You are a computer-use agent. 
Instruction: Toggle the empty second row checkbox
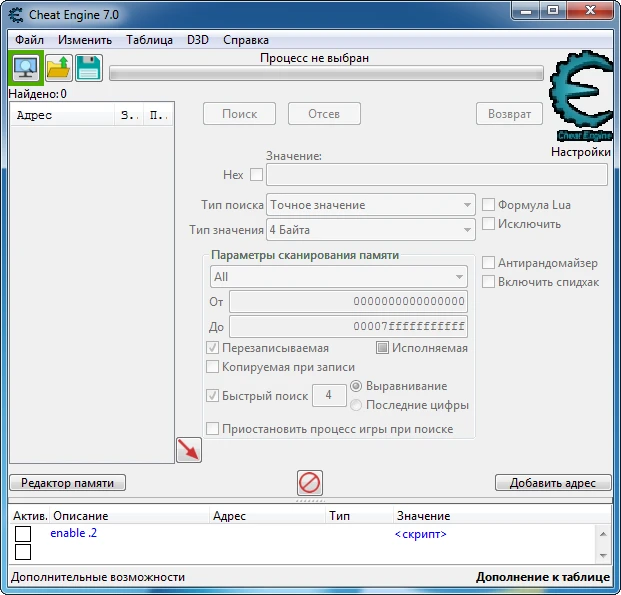click(23, 552)
